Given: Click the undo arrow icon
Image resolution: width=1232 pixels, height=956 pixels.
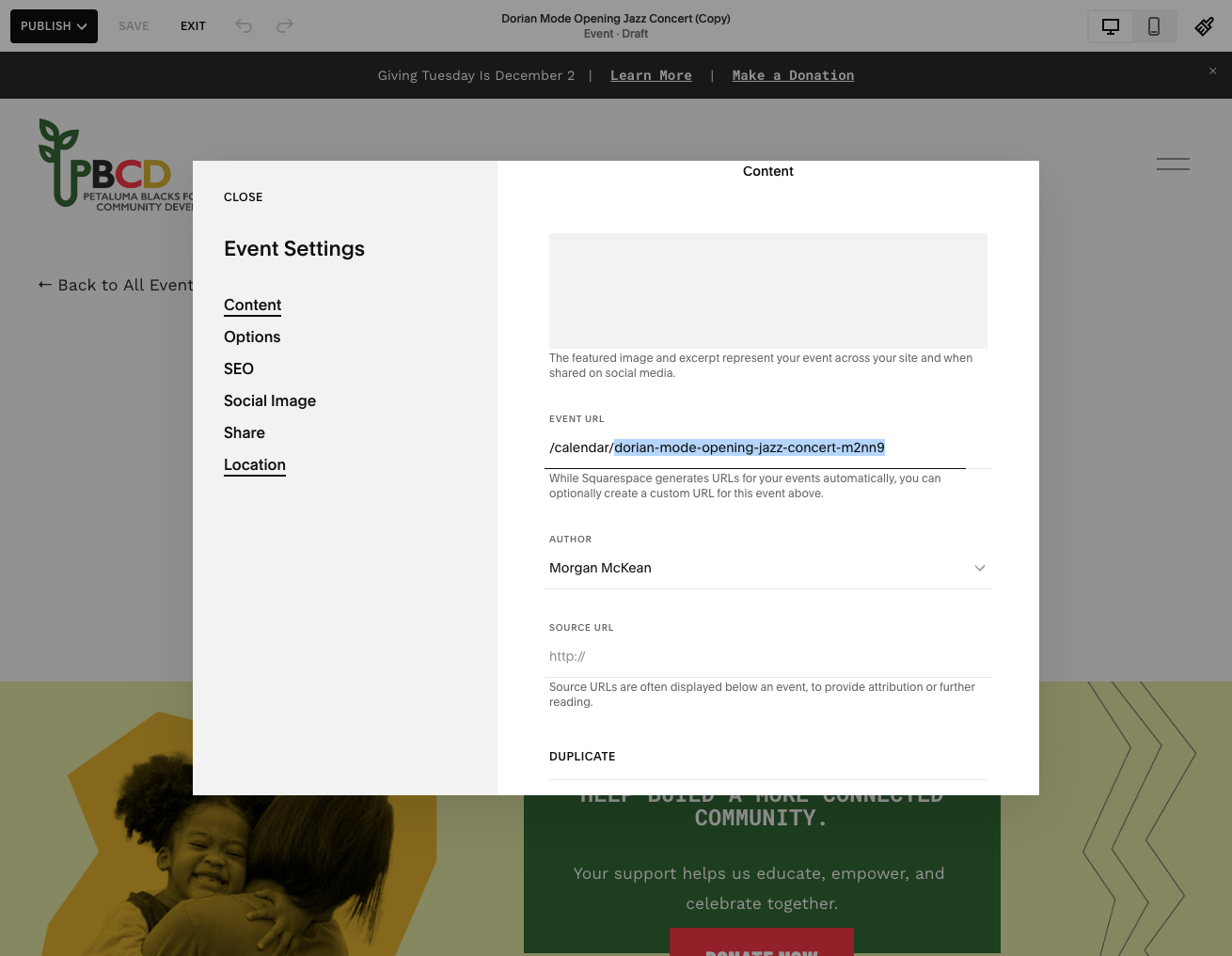Looking at the screenshot, I should coord(244,26).
